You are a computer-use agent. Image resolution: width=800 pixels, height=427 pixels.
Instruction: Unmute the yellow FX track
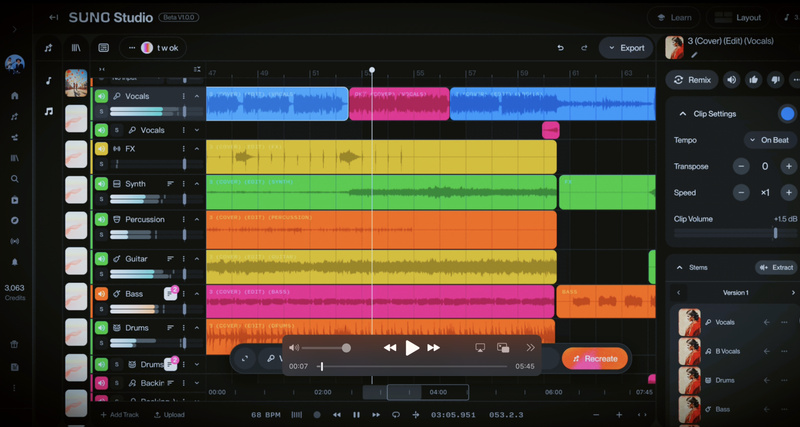coord(101,149)
